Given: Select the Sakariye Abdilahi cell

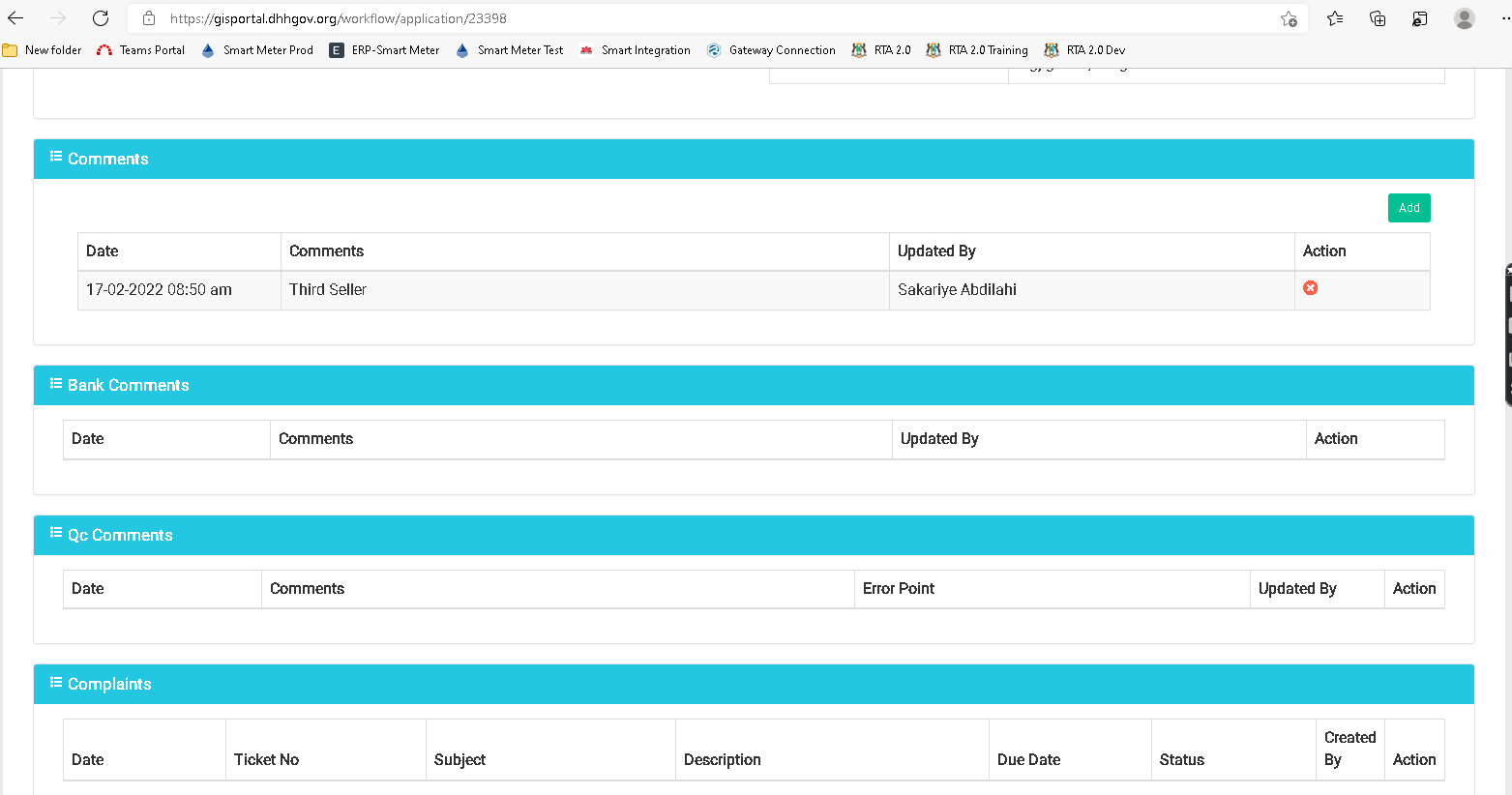Looking at the screenshot, I should coord(1091,290).
